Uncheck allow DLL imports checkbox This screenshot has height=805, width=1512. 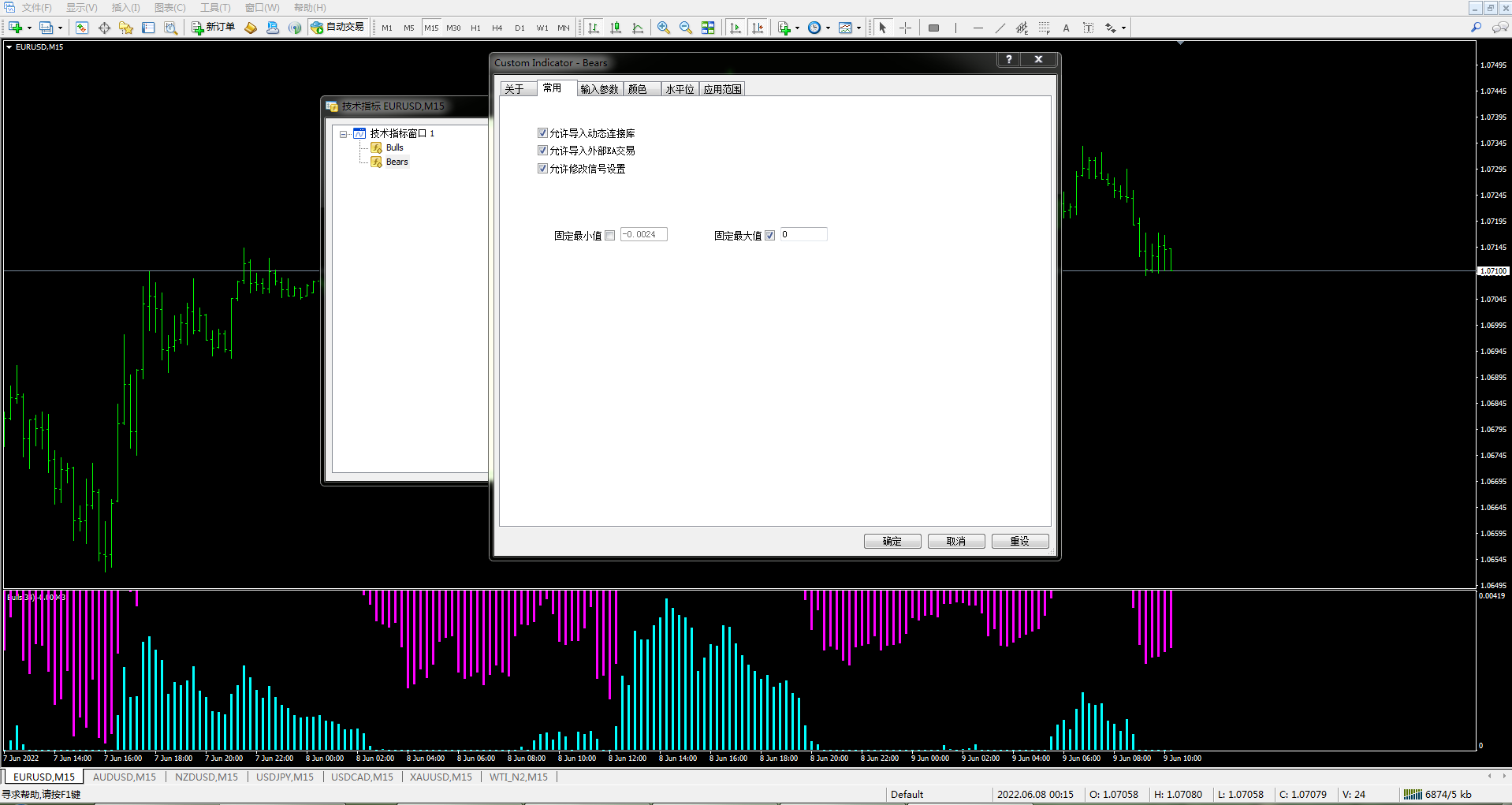[542, 133]
